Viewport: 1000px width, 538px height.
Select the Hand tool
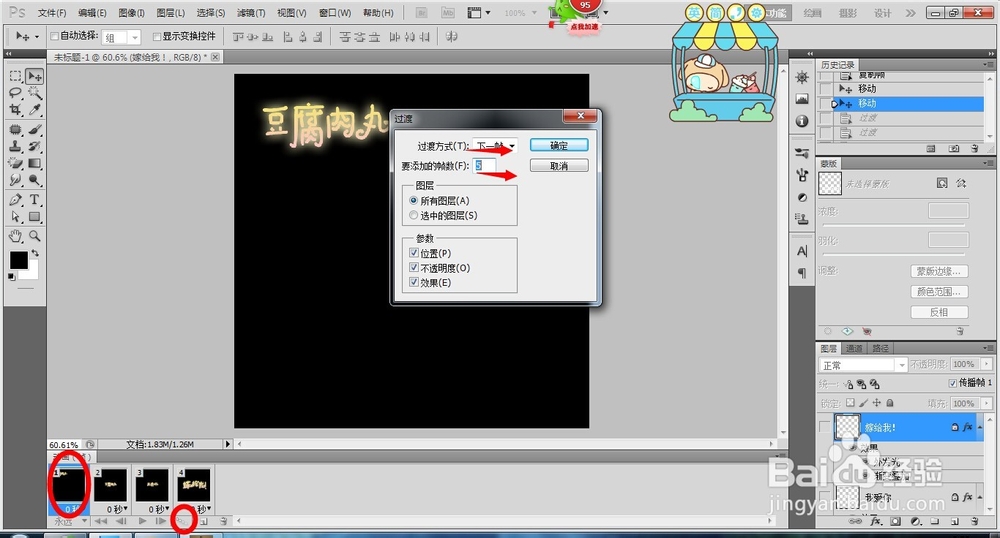tap(16, 236)
